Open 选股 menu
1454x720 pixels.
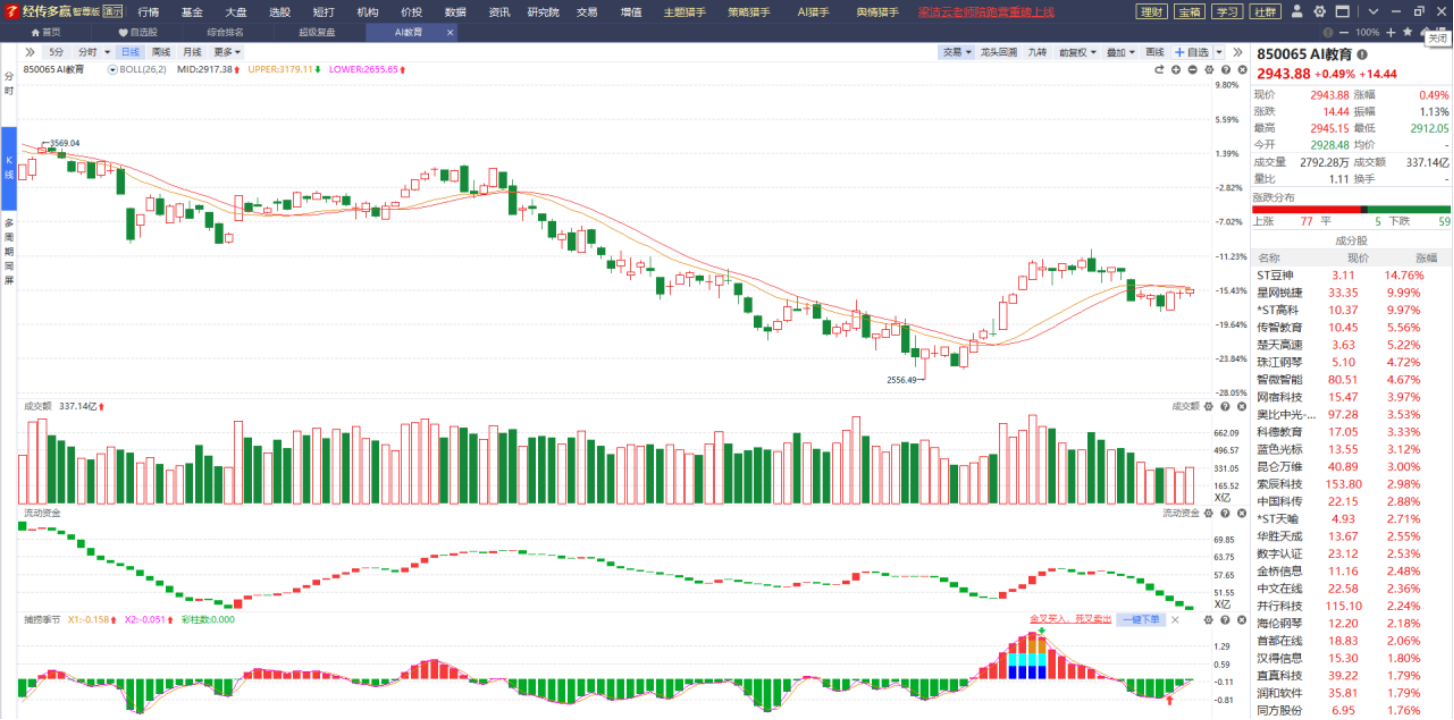pos(280,12)
